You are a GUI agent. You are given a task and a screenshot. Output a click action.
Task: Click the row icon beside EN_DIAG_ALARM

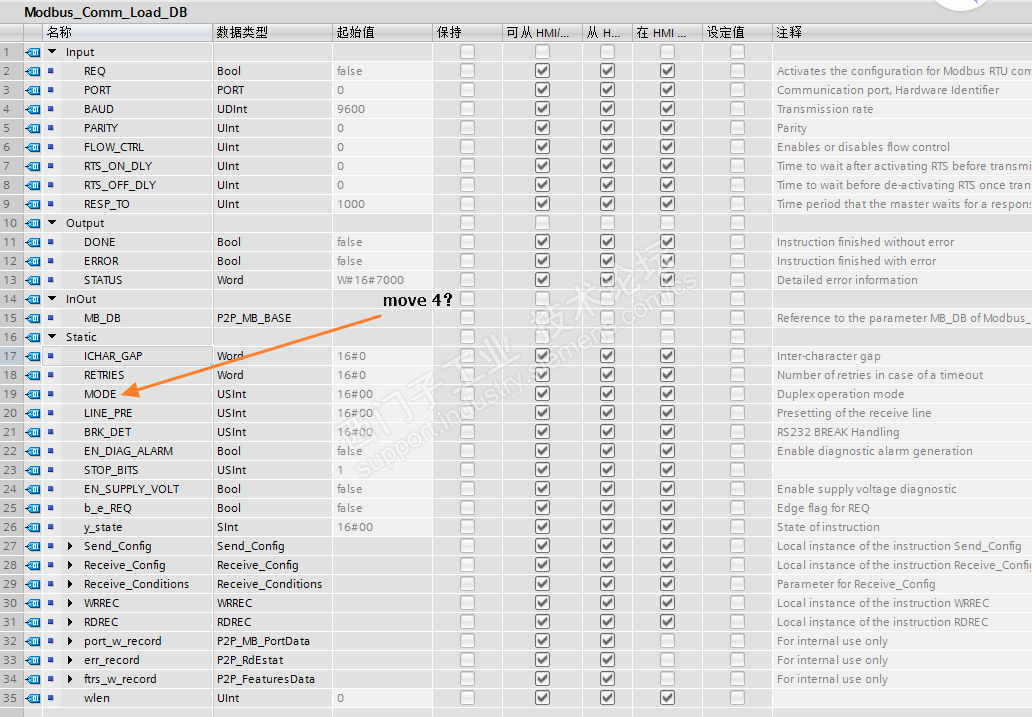click(x=33, y=452)
